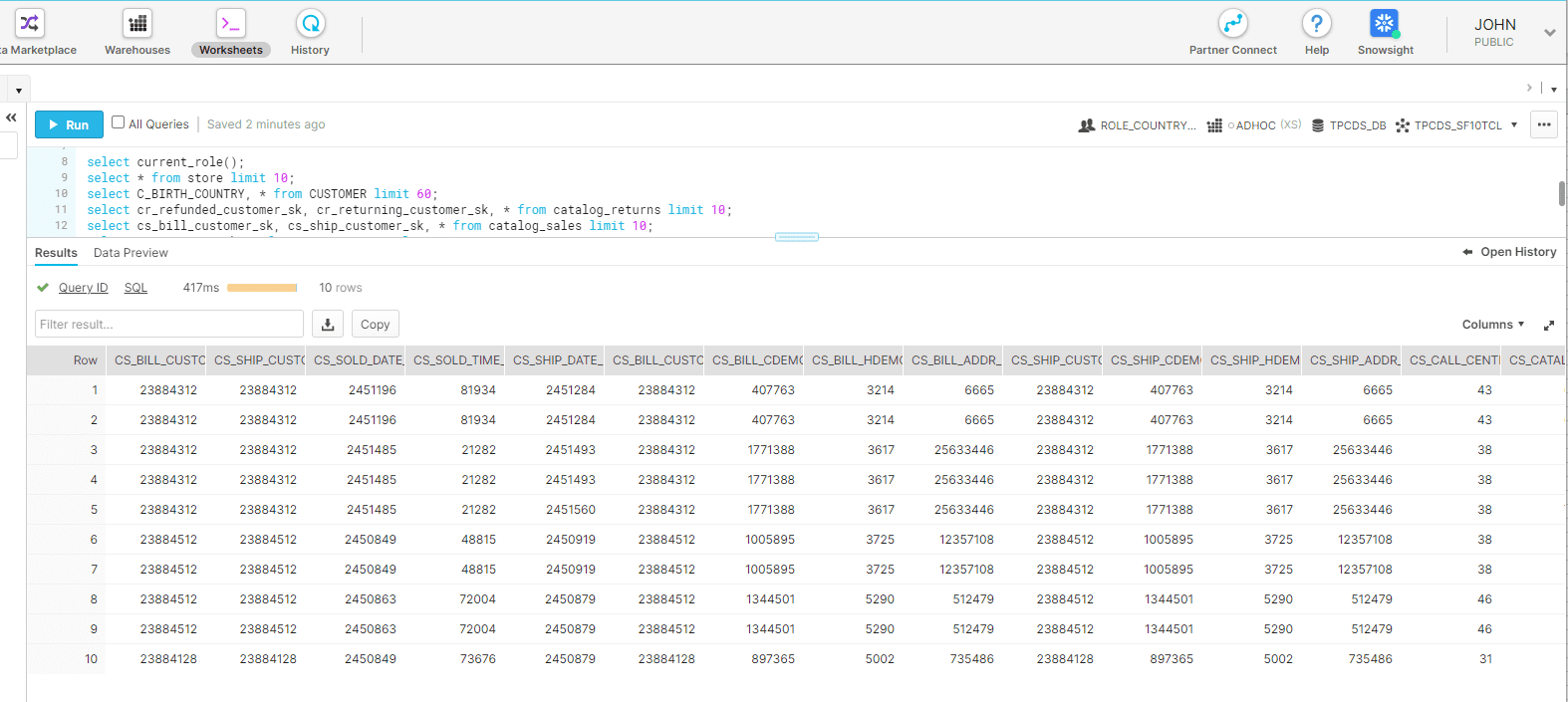
Task: Change the TPCDS_DB database context
Action: coord(1349,125)
